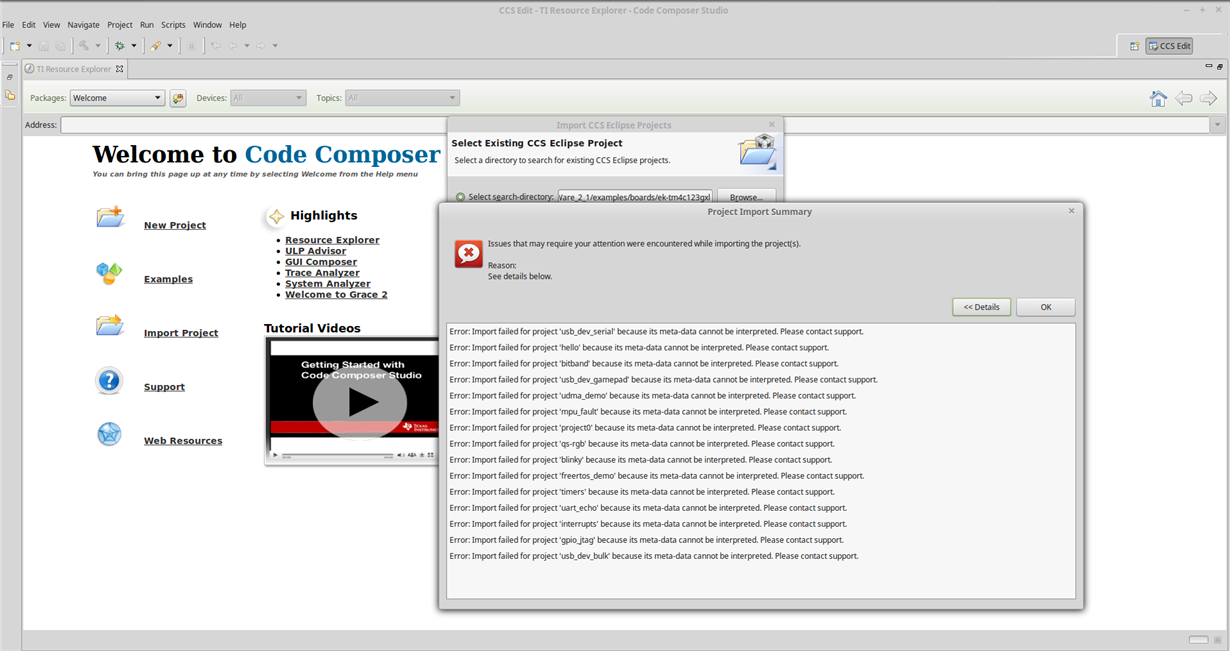Click OK in Project Import Summary

1046,307
